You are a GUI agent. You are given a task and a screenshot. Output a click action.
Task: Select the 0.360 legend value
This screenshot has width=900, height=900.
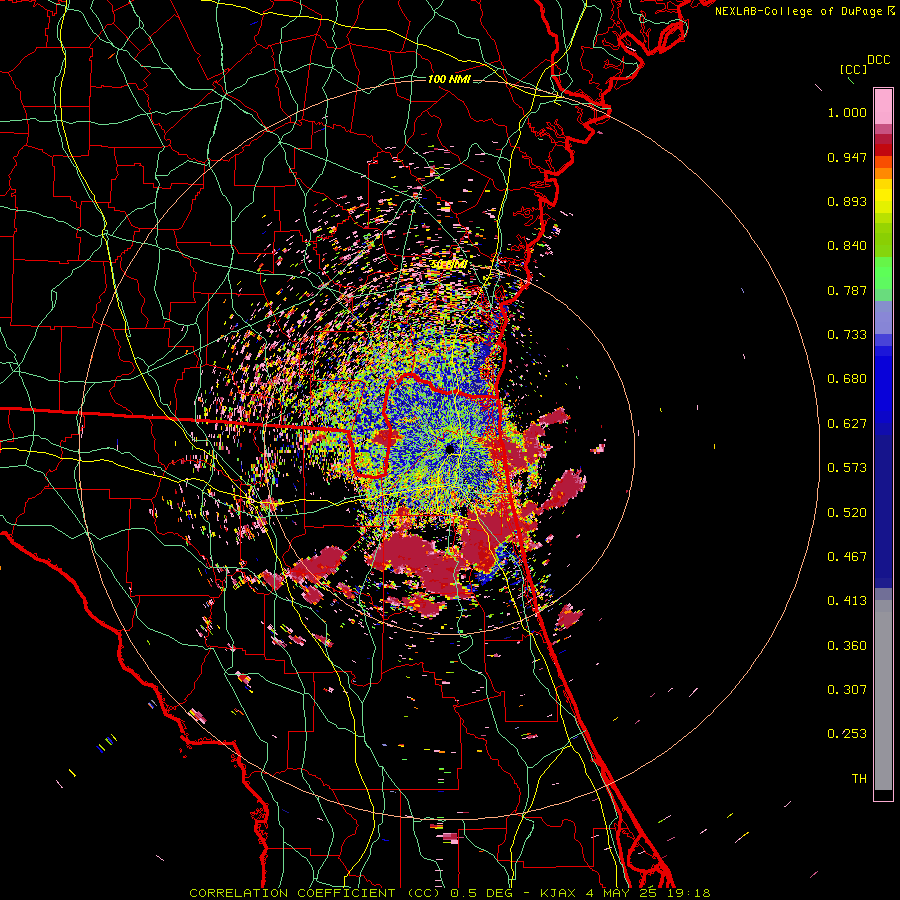point(847,646)
